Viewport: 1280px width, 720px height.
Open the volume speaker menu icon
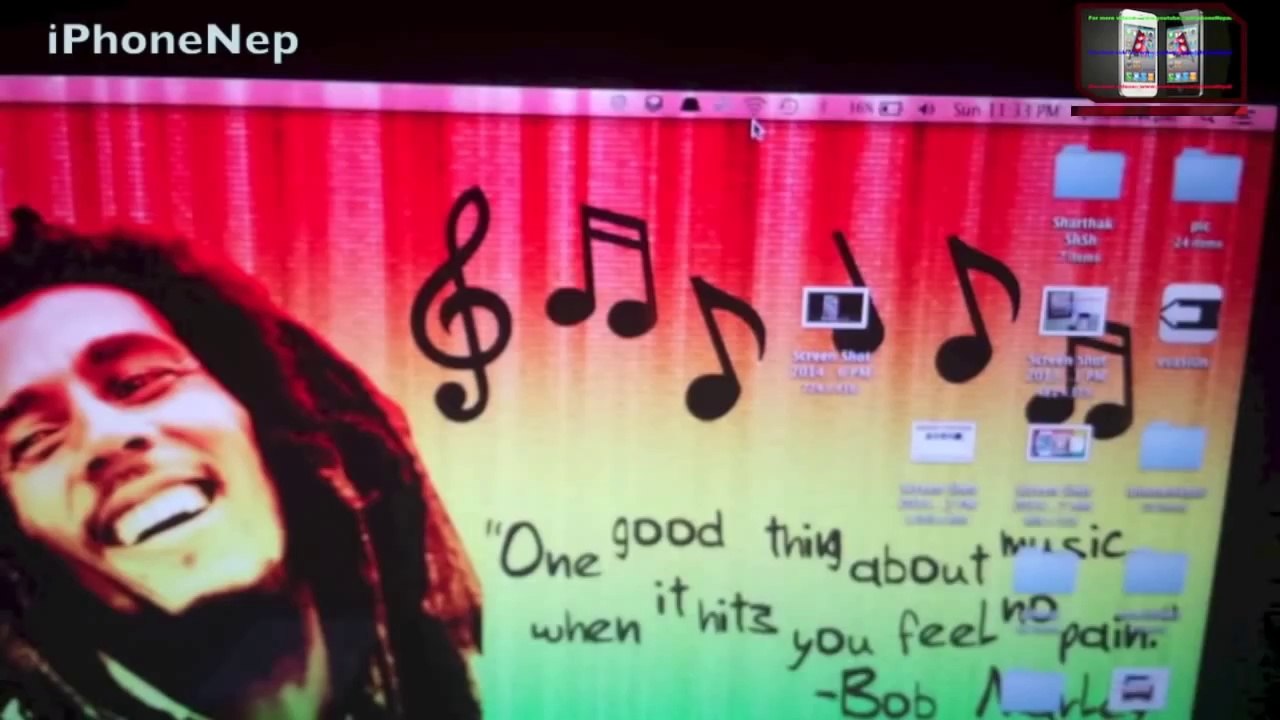[x=926, y=109]
